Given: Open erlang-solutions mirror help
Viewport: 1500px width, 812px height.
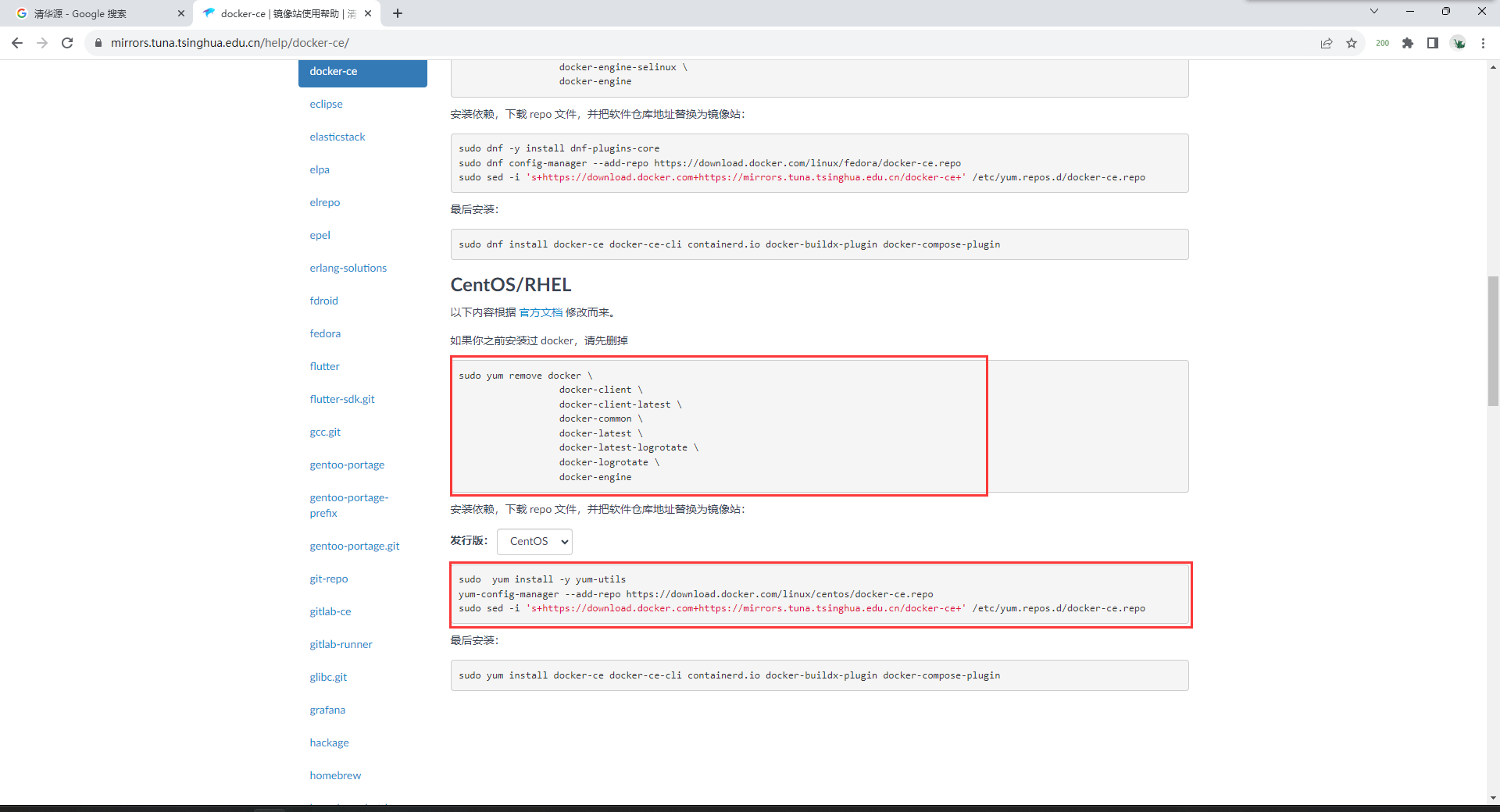Looking at the screenshot, I should (x=348, y=268).
